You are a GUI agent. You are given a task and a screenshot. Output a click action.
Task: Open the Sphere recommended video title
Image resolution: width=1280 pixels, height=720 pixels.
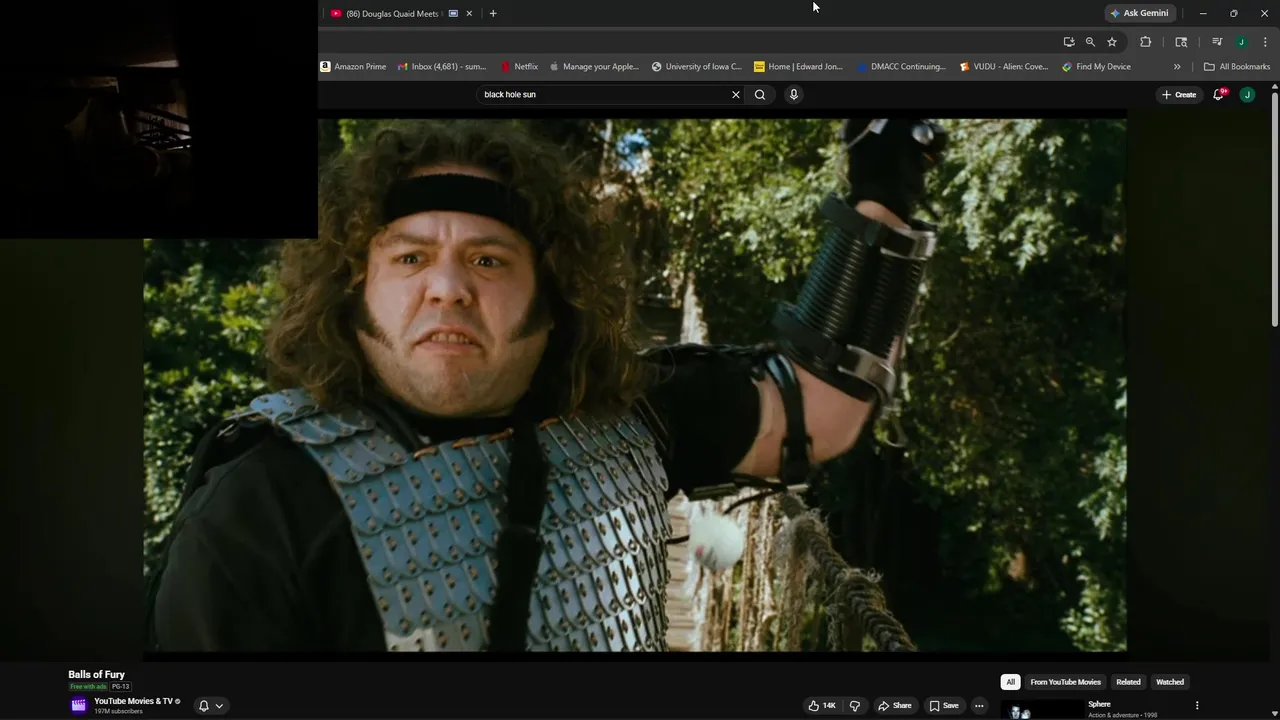(x=1099, y=704)
